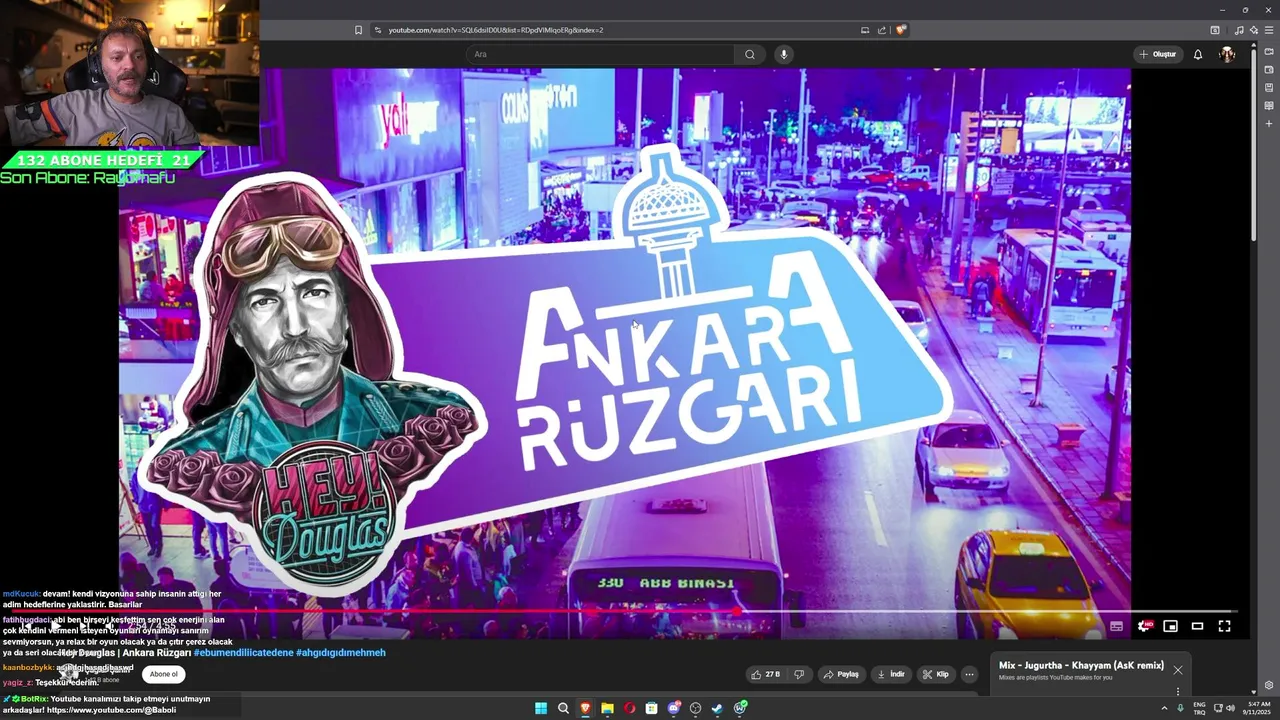Like the video with the 27 B thumbs-up
This screenshot has width=1280, height=720.
point(766,674)
